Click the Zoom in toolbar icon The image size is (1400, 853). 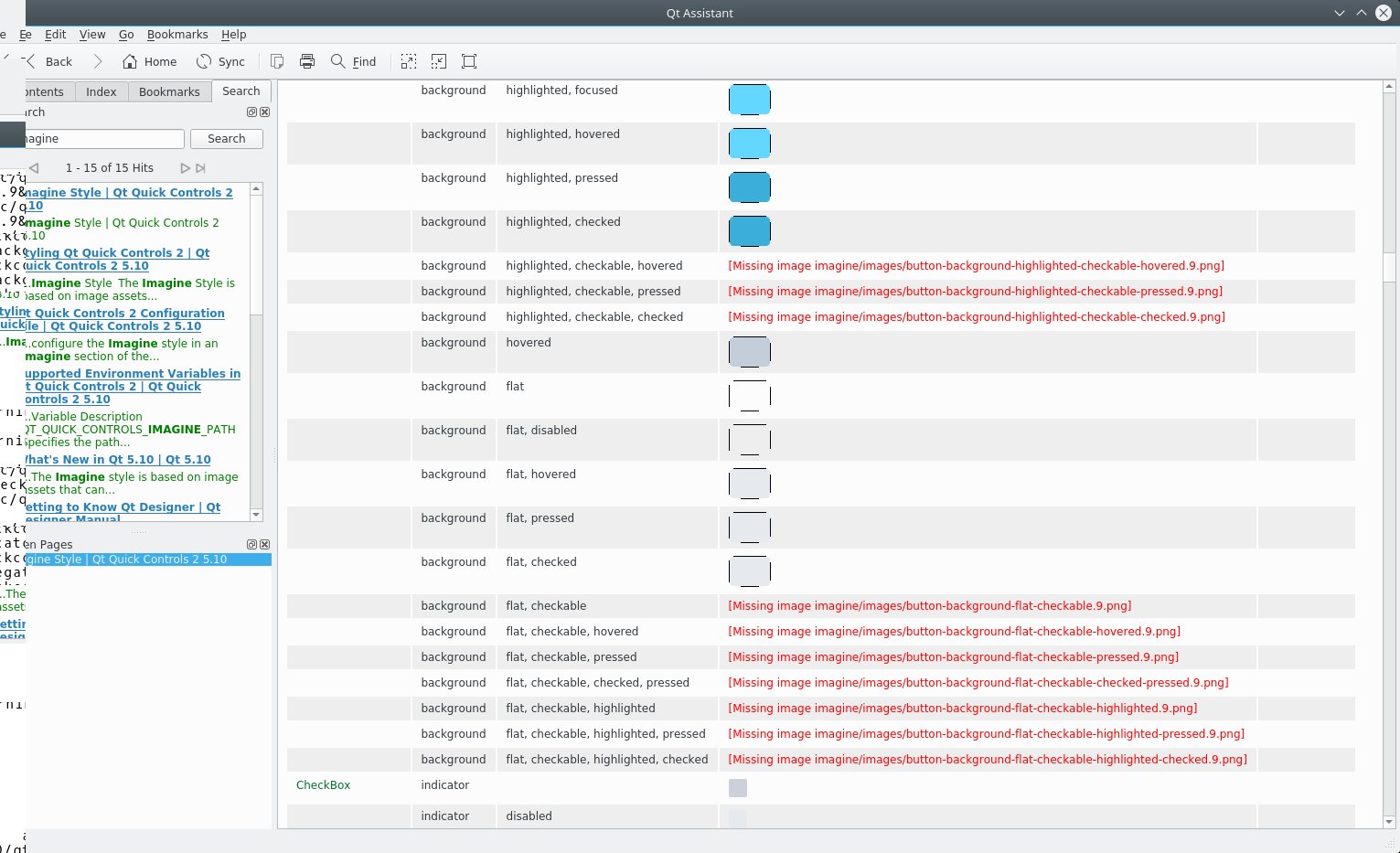pos(409,61)
